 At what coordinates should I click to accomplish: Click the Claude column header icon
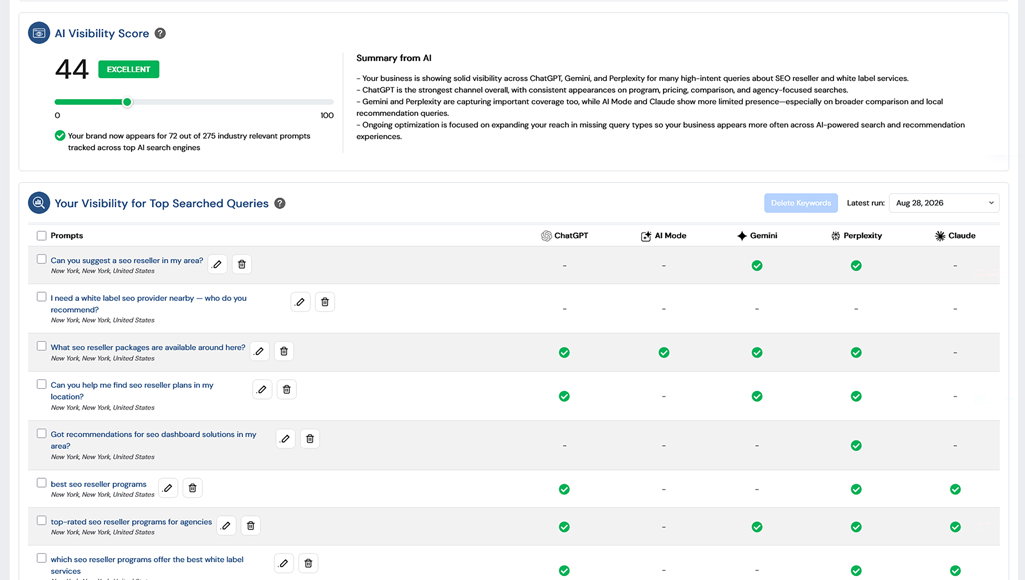(x=940, y=236)
